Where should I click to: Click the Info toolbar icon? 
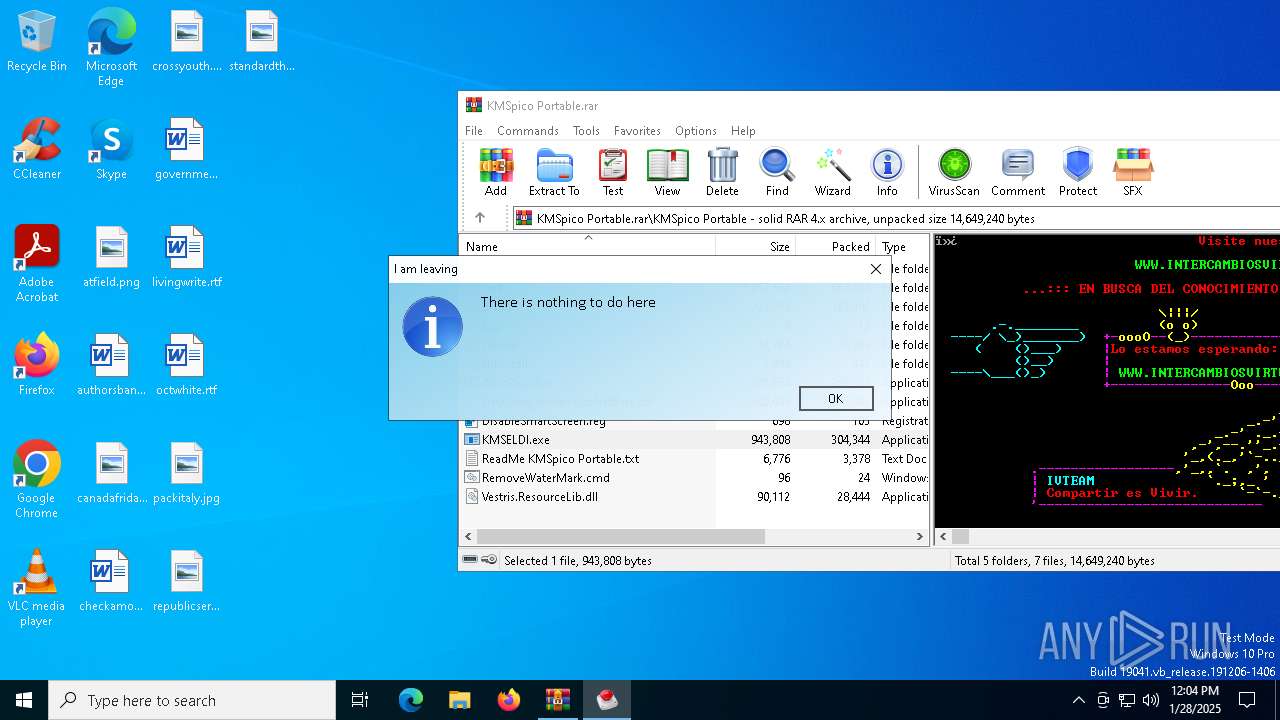point(887,172)
